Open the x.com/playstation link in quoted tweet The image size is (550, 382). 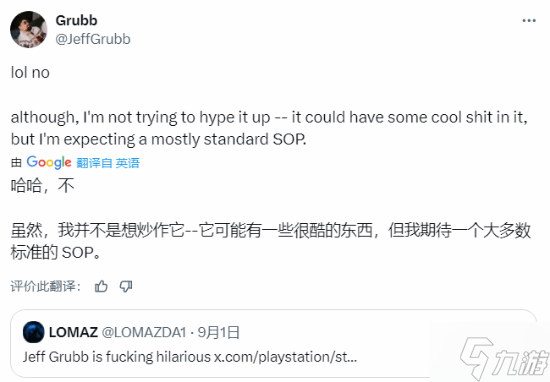[x=286, y=357]
